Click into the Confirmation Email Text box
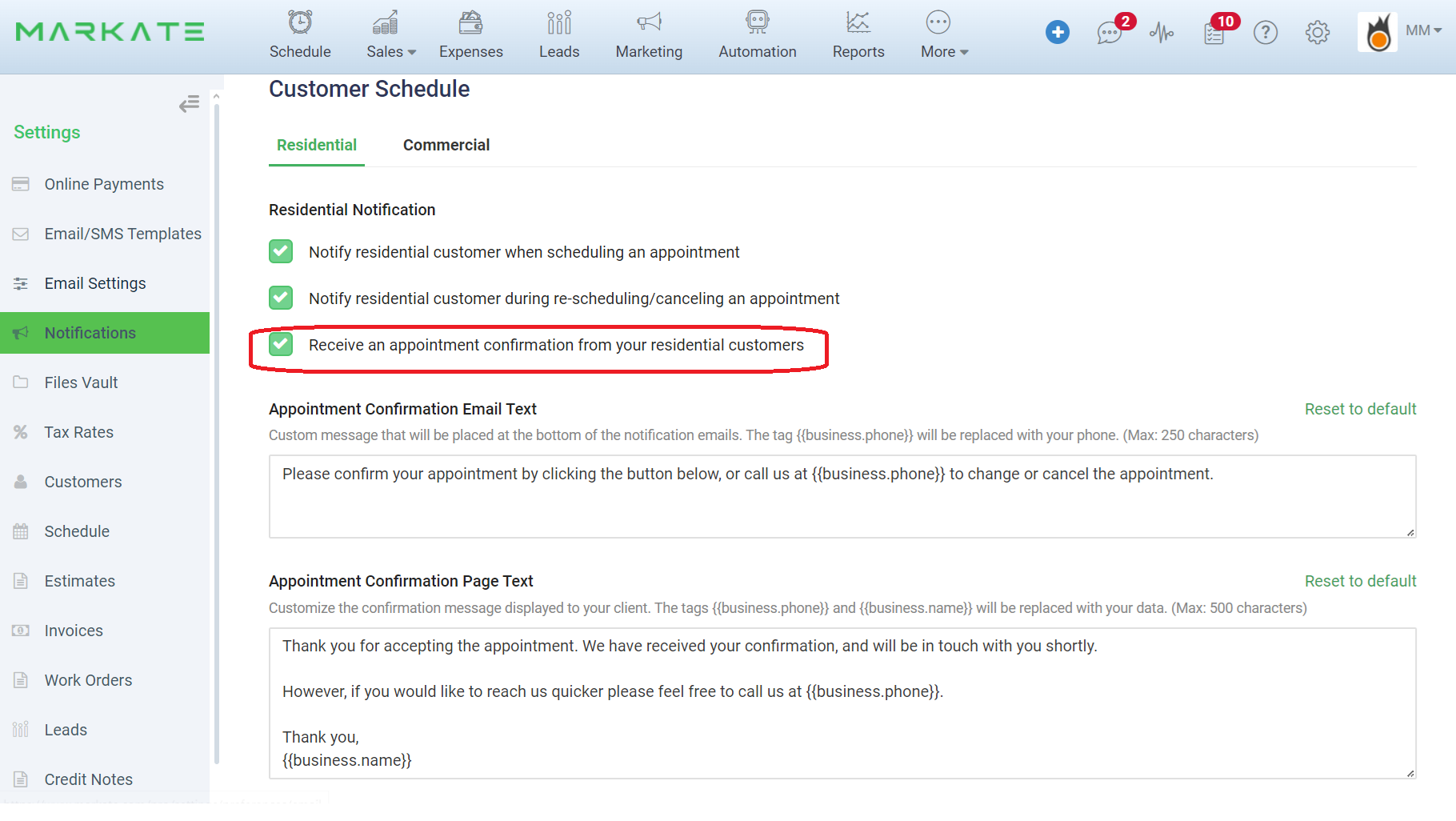1456x821 pixels. 842,496
